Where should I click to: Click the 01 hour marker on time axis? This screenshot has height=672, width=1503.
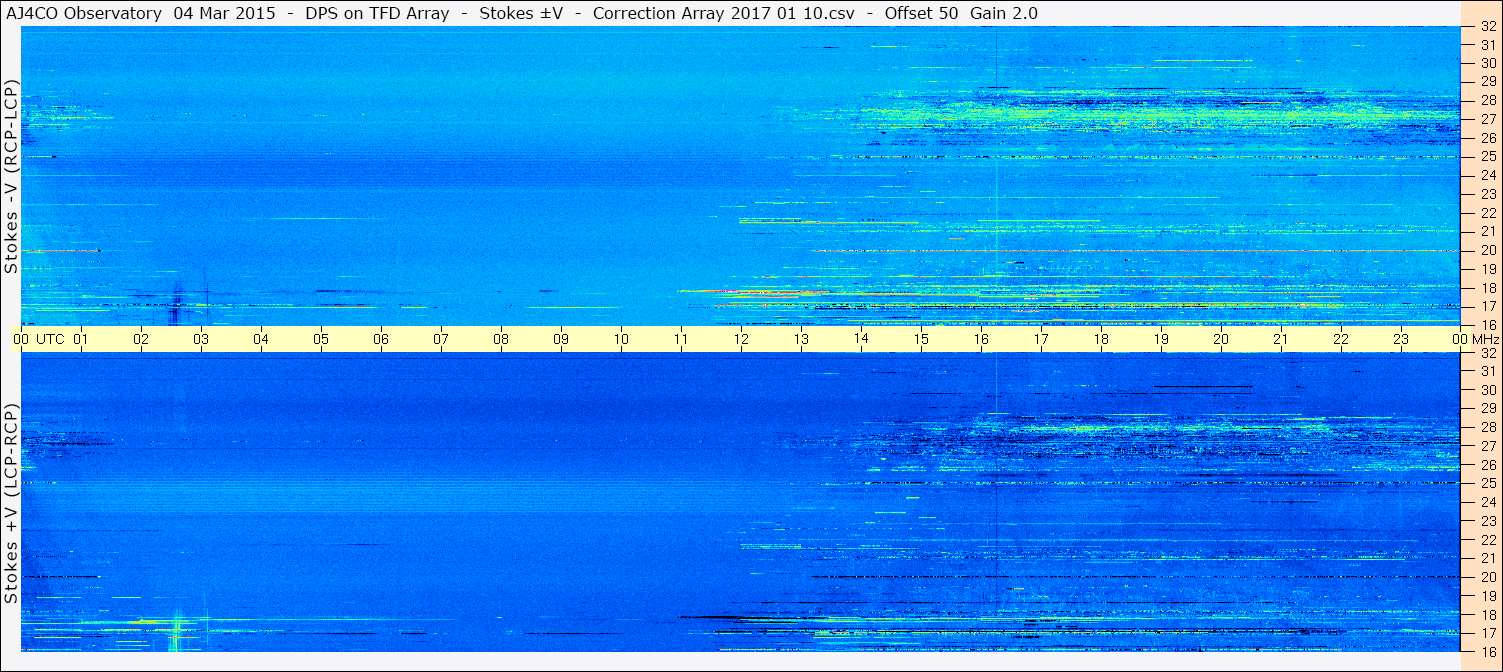coord(81,339)
